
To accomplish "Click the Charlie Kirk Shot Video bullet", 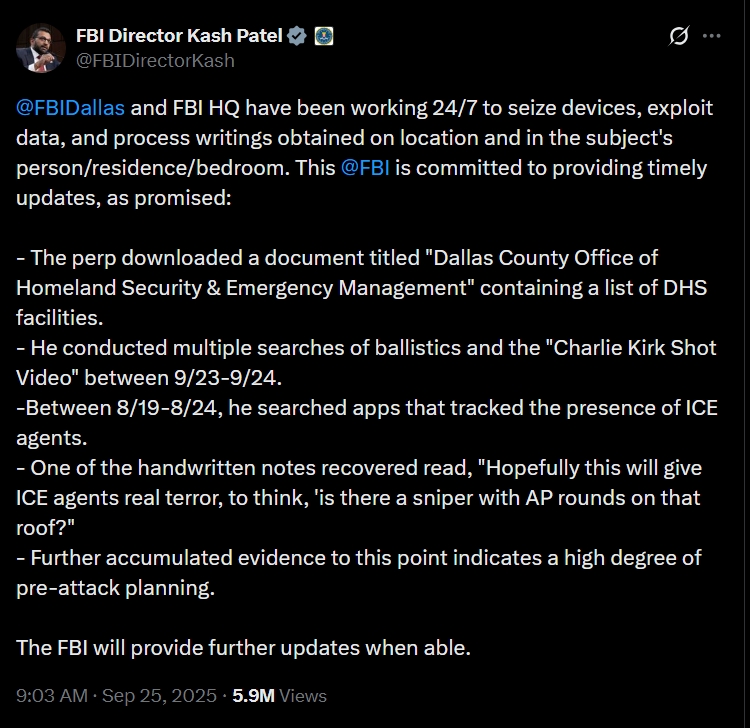I will [x=366, y=363].
